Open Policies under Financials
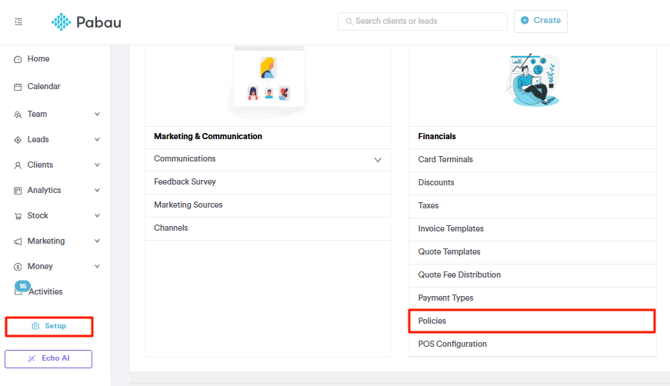This screenshot has height=386, width=670. coord(532,321)
